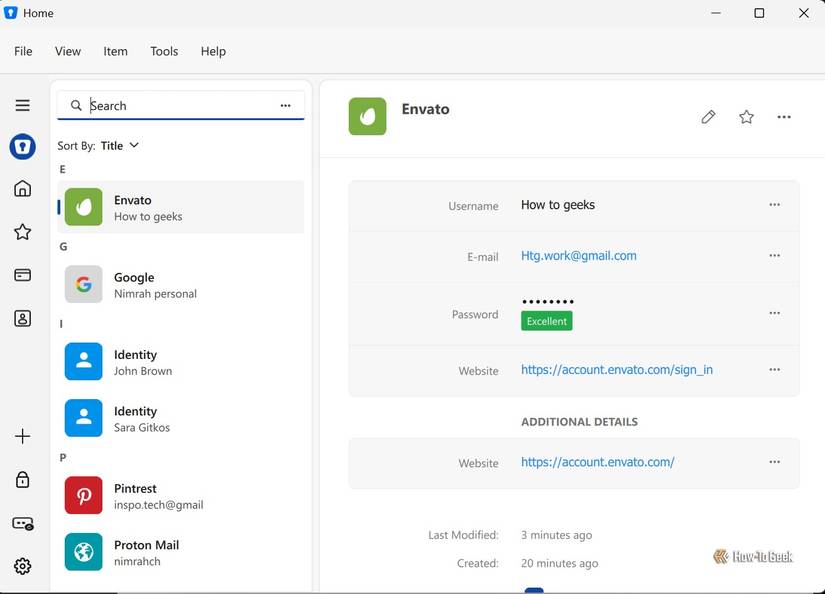The width and height of the screenshot is (825, 594).
Task: Open identities sidebar icon
Action: coord(22,318)
